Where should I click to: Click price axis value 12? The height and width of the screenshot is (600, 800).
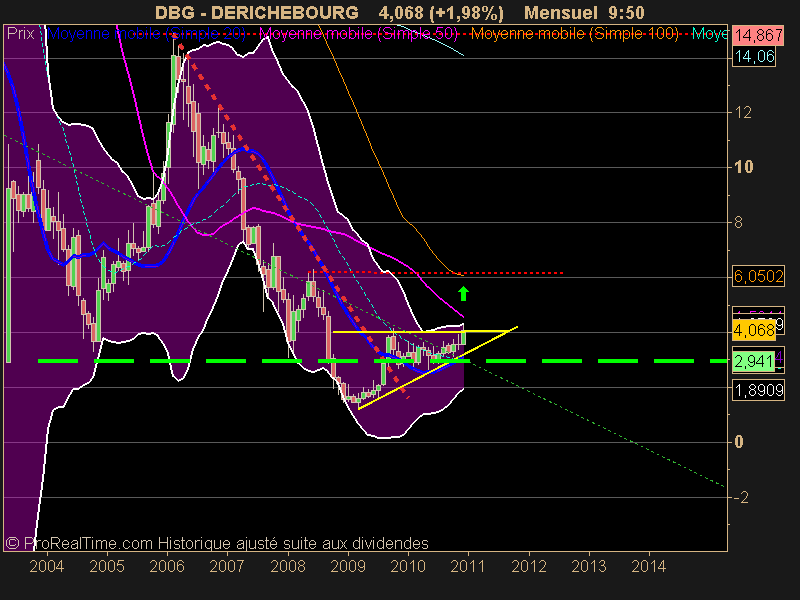click(743, 112)
